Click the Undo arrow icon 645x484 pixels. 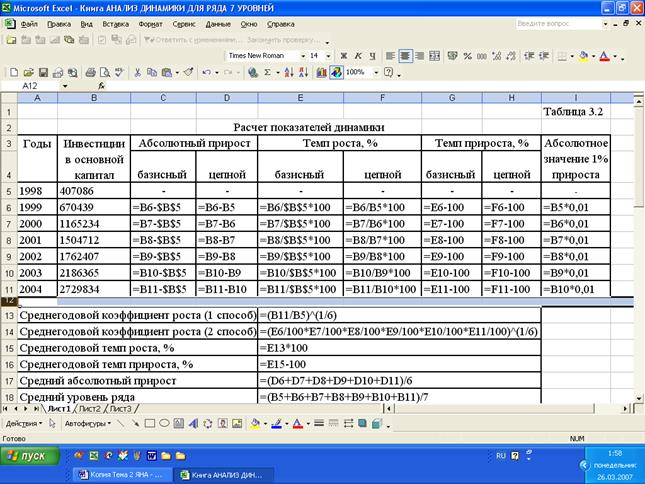pos(206,73)
